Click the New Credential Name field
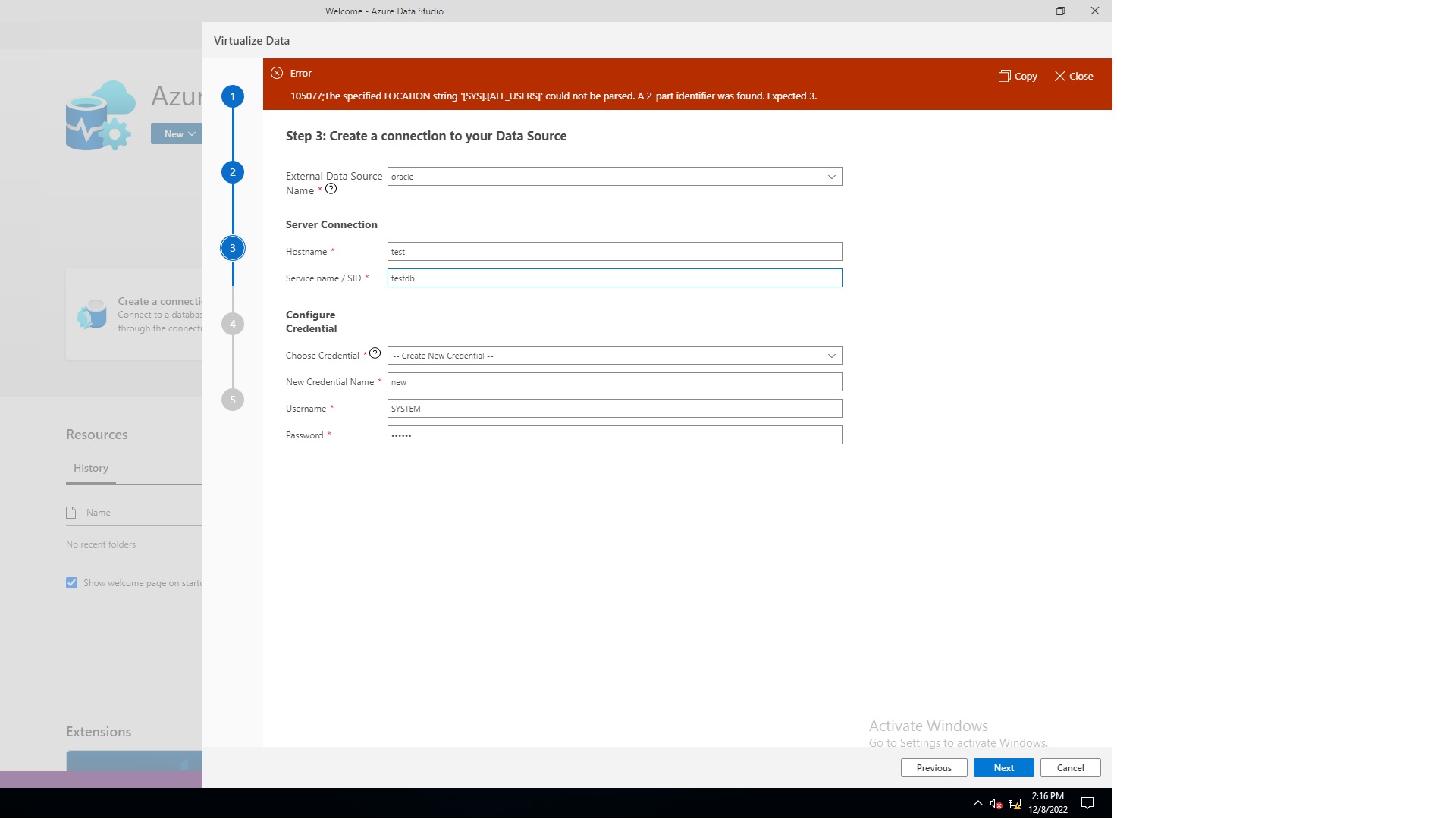The height and width of the screenshot is (819, 1456). (x=615, y=382)
